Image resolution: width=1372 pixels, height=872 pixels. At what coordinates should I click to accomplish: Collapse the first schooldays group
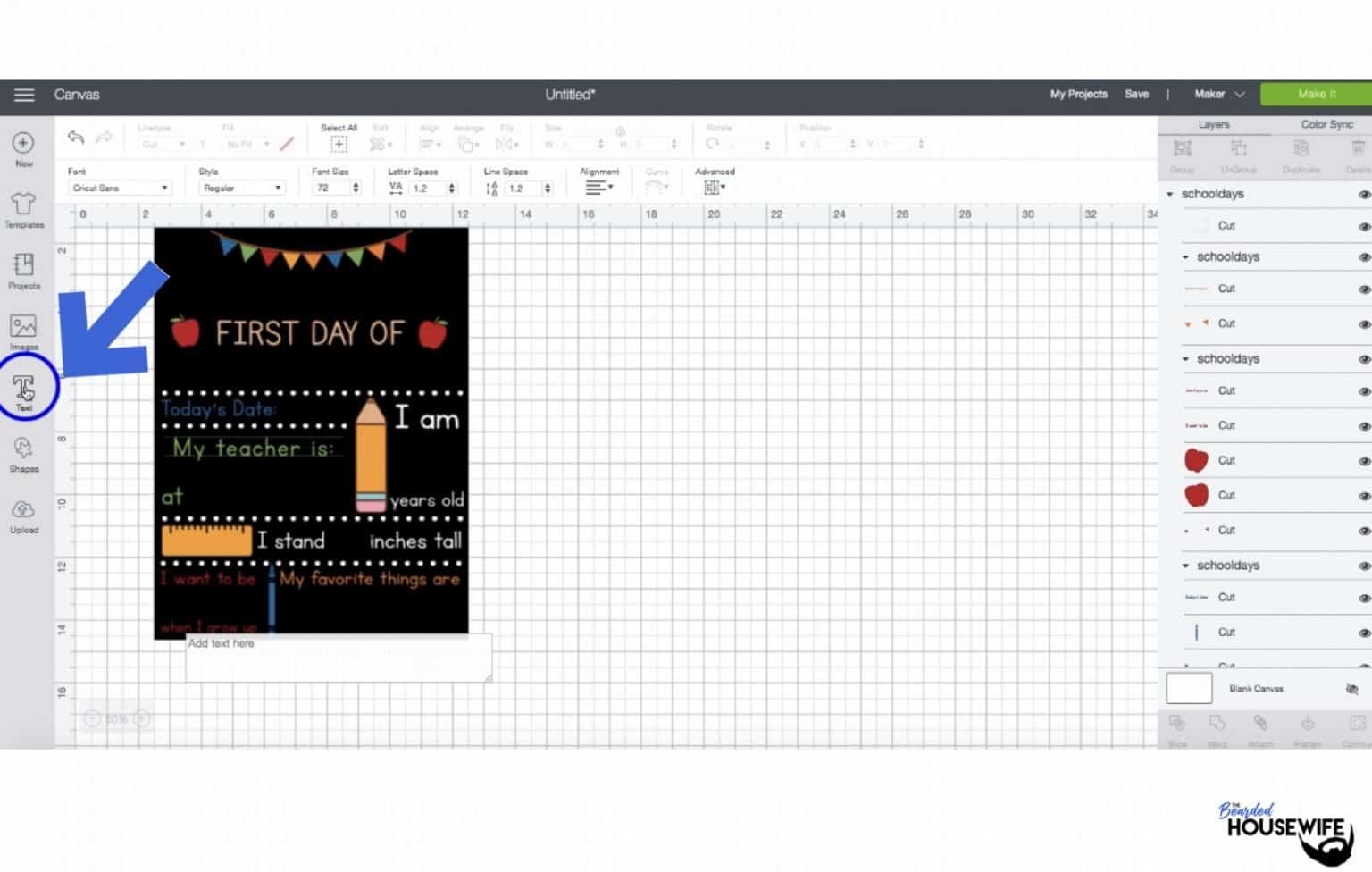click(x=1169, y=194)
